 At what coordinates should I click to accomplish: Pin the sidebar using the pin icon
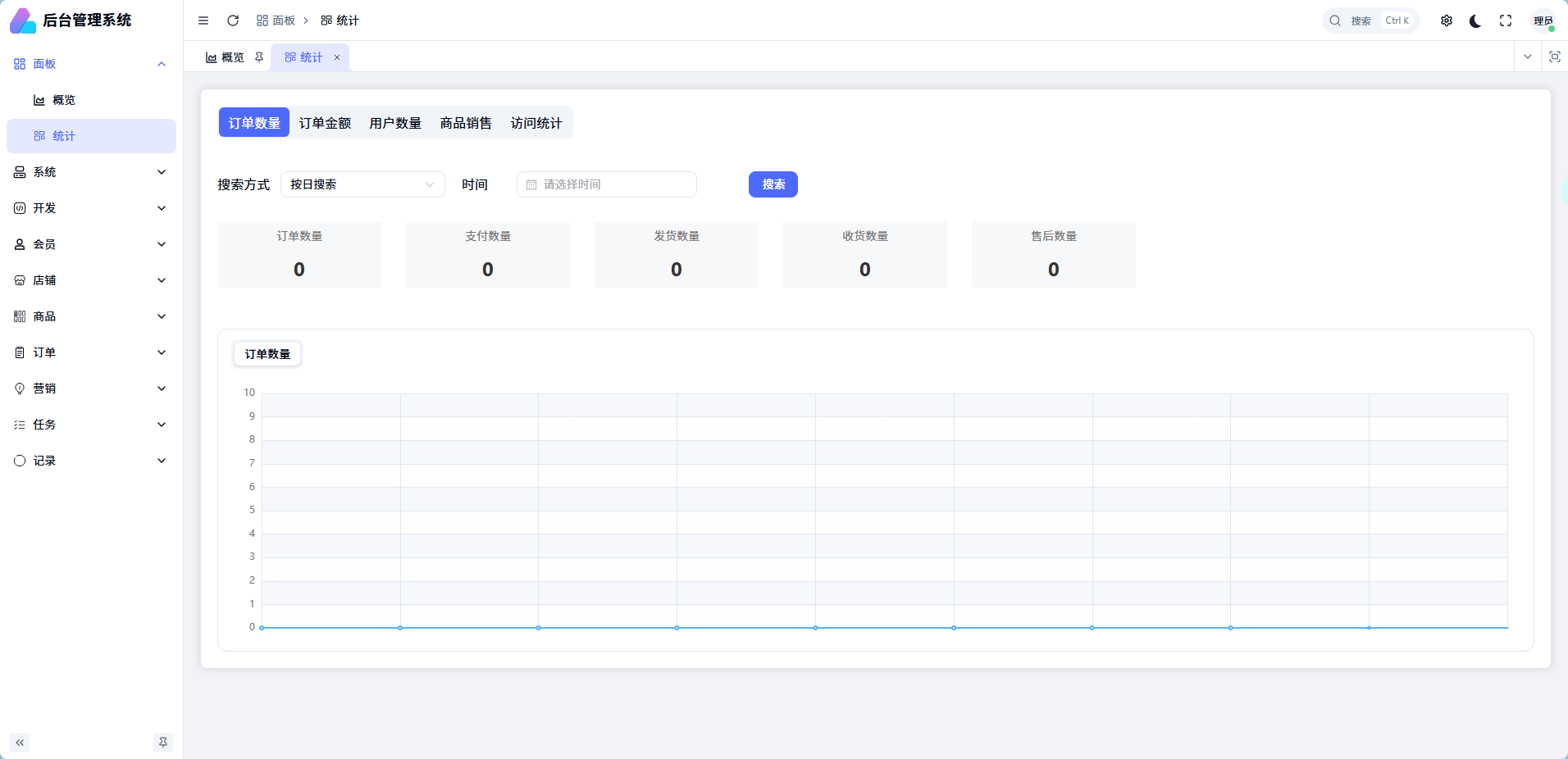(x=163, y=743)
